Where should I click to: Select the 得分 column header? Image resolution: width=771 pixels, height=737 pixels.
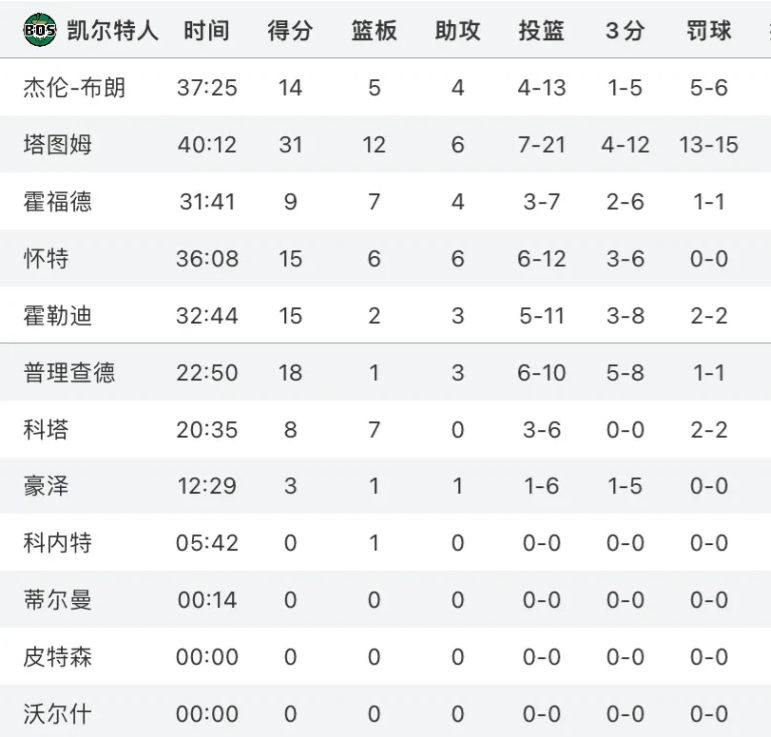pyautogui.click(x=290, y=30)
